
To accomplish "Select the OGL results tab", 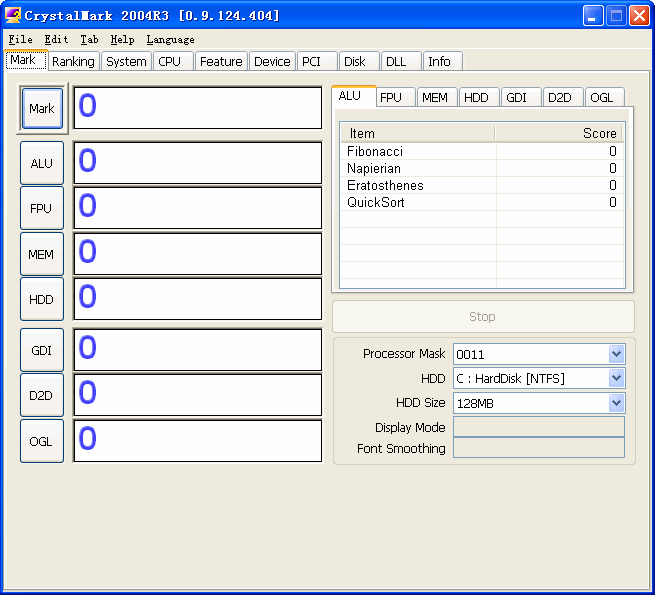I will click(x=601, y=97).
